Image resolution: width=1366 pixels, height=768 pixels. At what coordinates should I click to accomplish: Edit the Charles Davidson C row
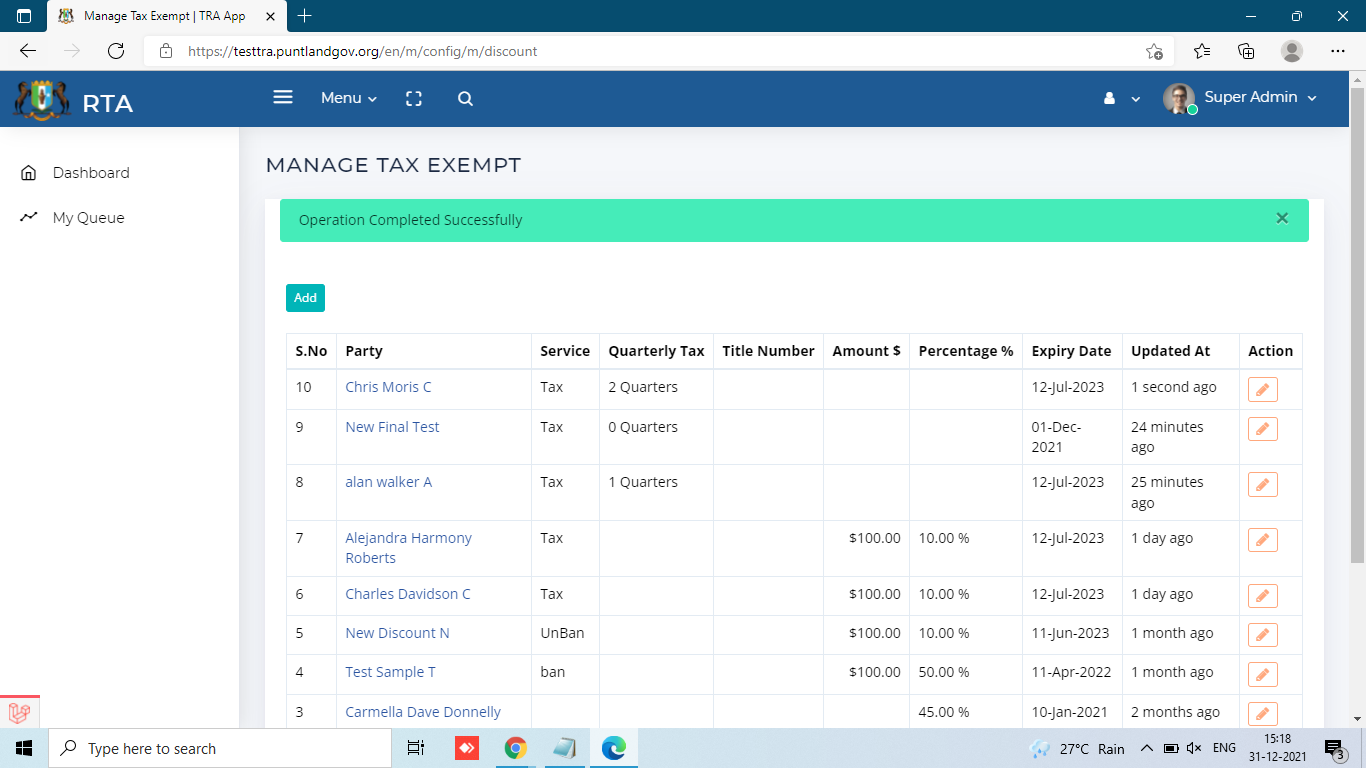point(1262,597)
